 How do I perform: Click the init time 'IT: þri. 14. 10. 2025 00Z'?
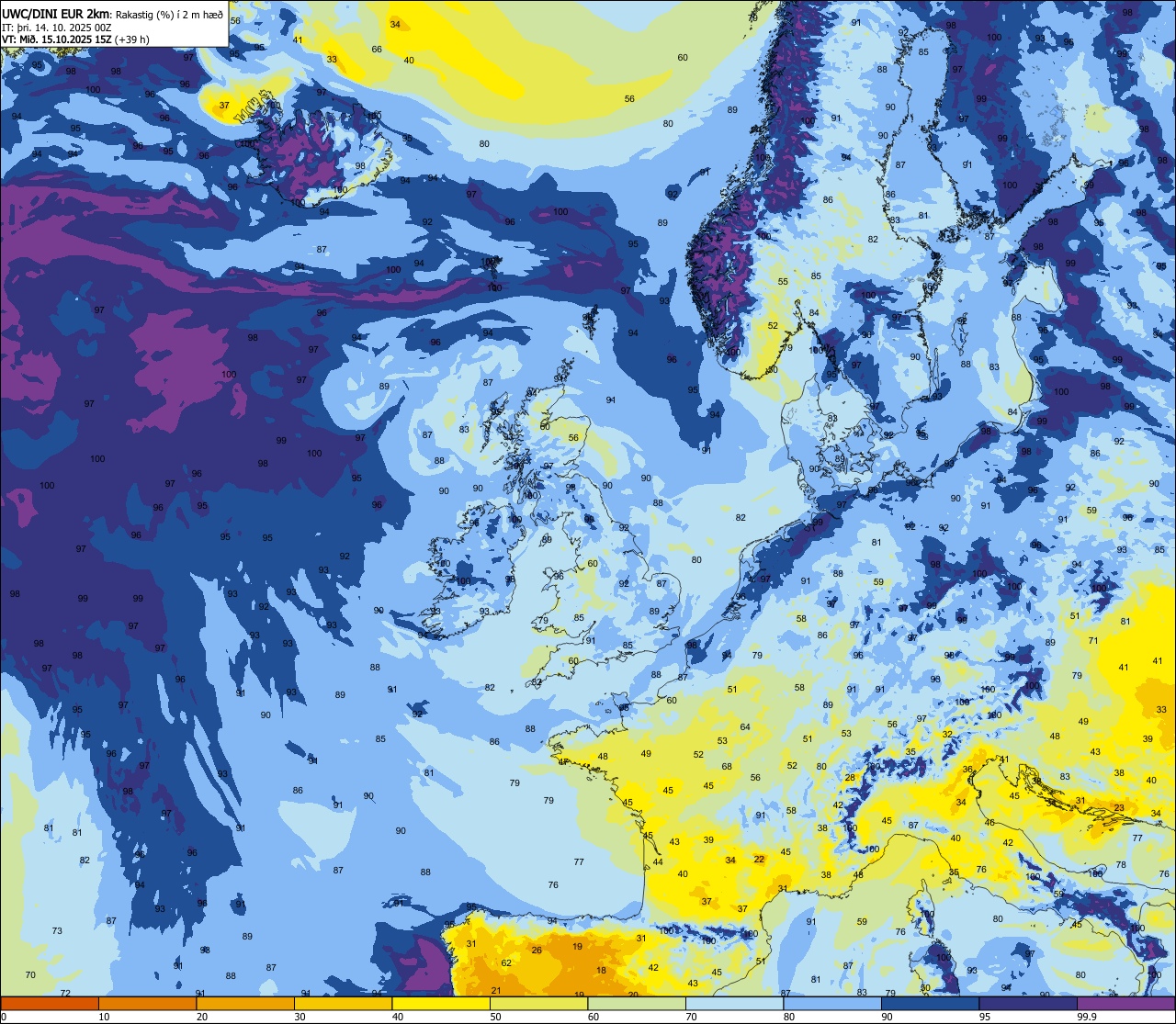(x=57, y=28)
